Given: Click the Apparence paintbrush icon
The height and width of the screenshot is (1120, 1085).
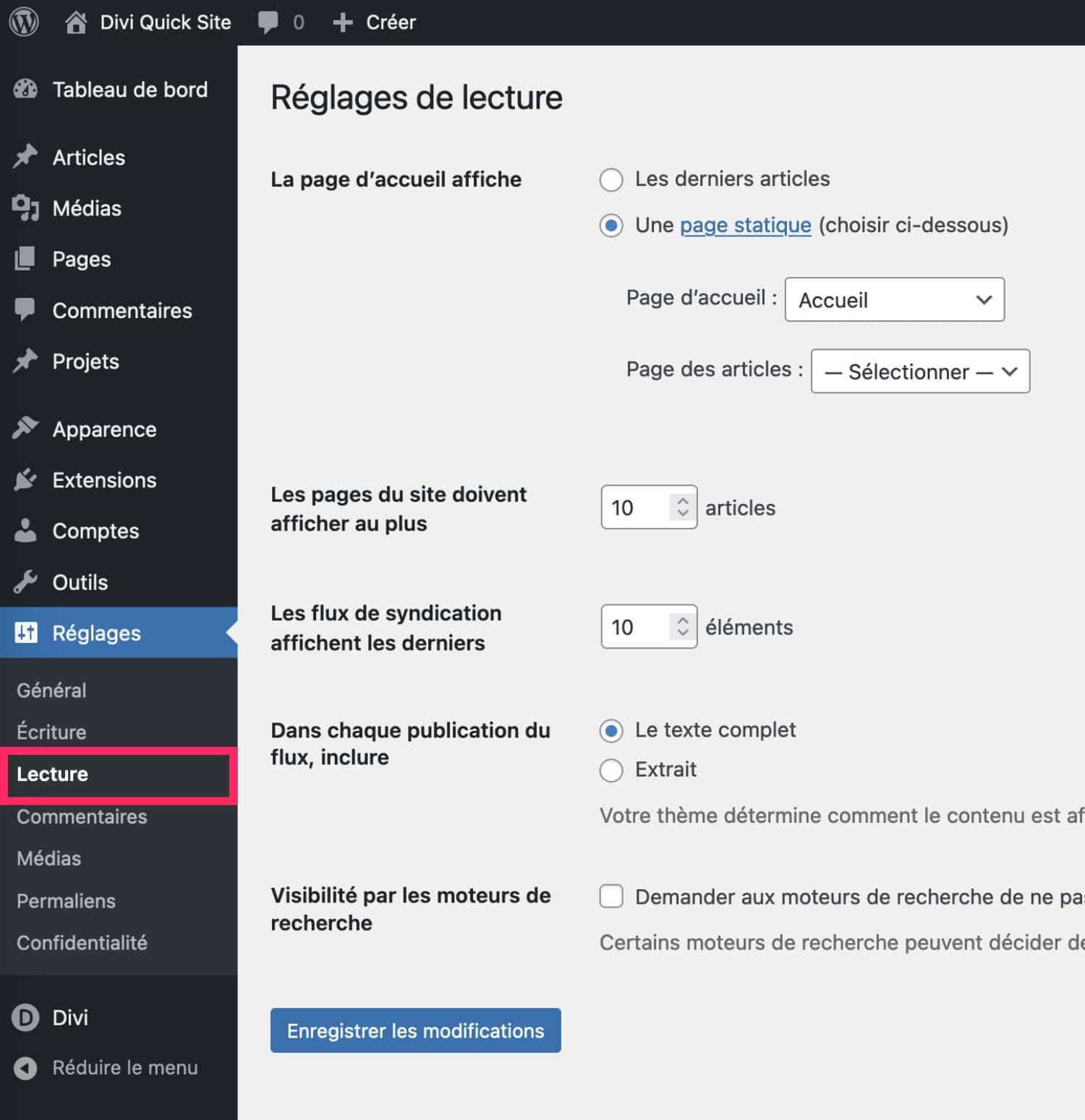Looking at the screenshot, I should pos(25,429).
